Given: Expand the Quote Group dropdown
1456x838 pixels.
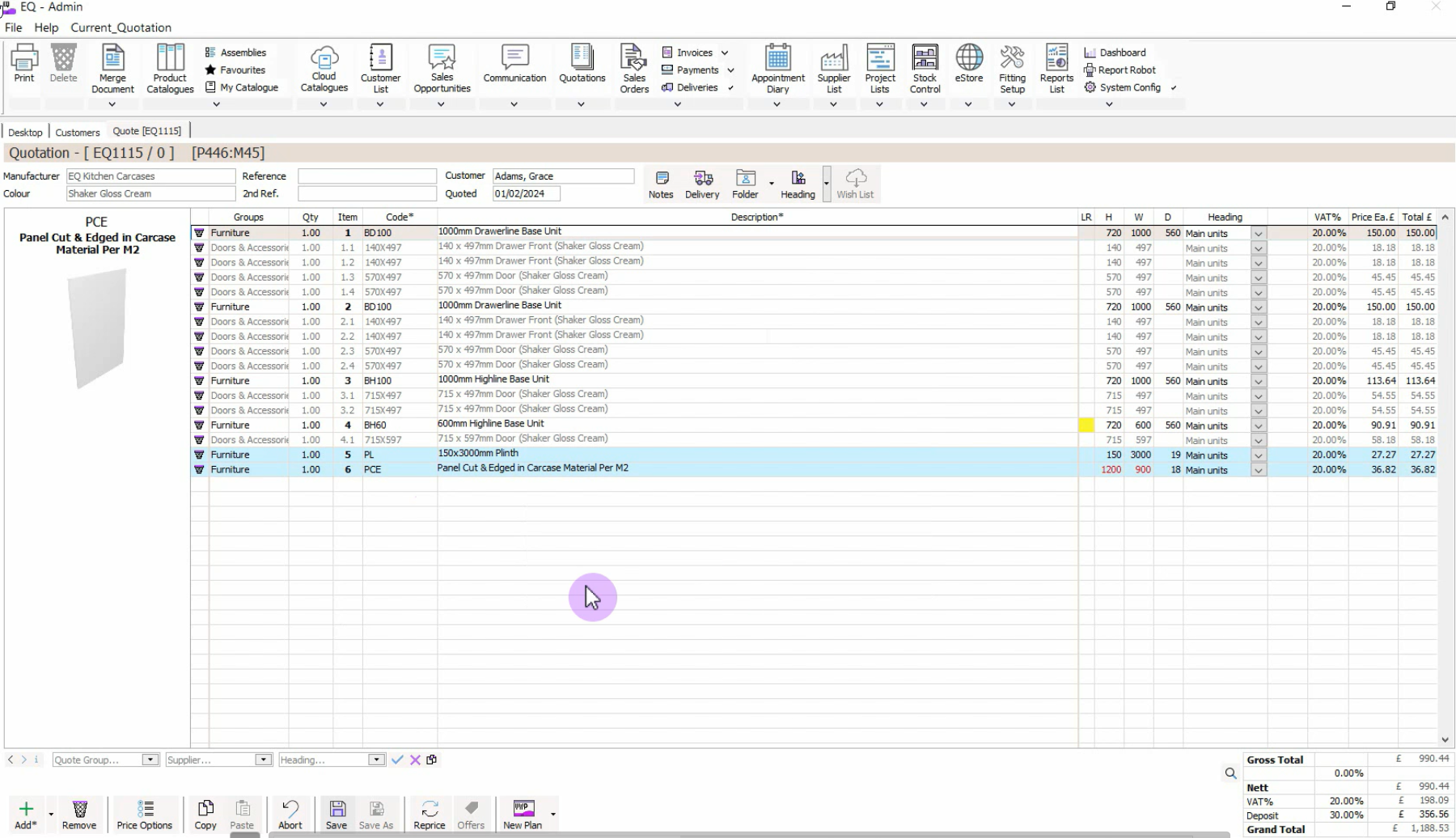Looking at the screenshot, I should tap(149, 760).
